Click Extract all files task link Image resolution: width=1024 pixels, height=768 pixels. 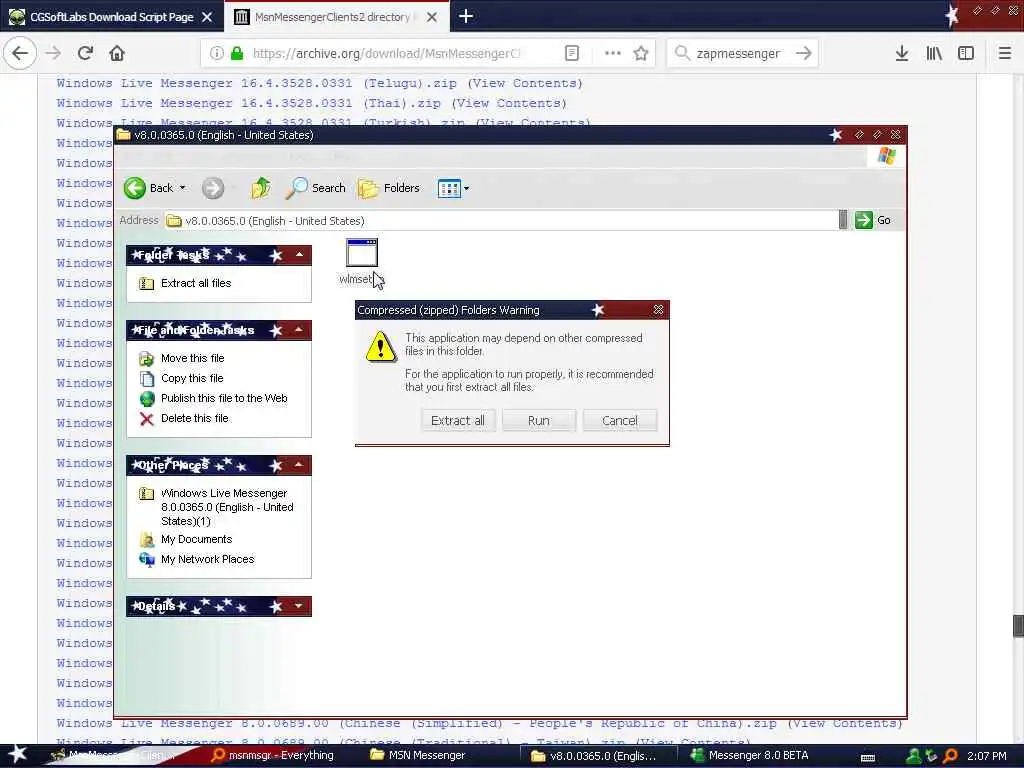[196, 283]
